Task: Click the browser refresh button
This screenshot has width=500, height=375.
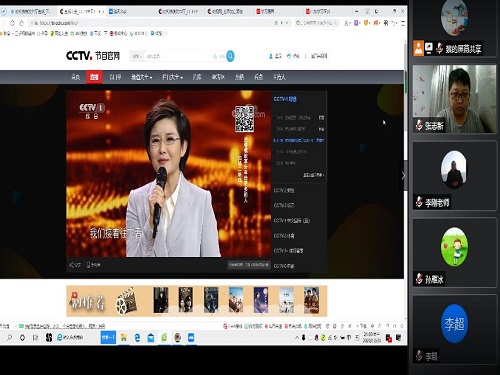Action: tap(12, 23)
